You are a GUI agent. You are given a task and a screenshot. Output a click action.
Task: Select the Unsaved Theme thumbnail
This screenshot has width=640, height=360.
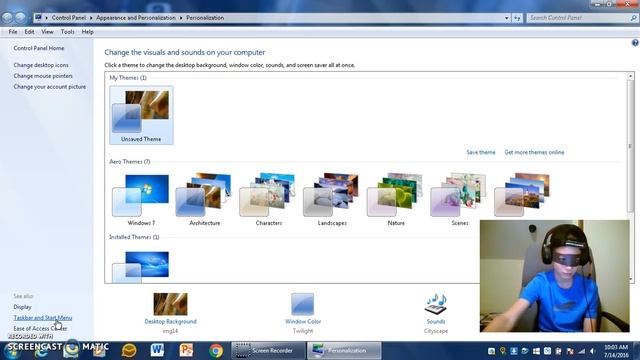point(141,115)
